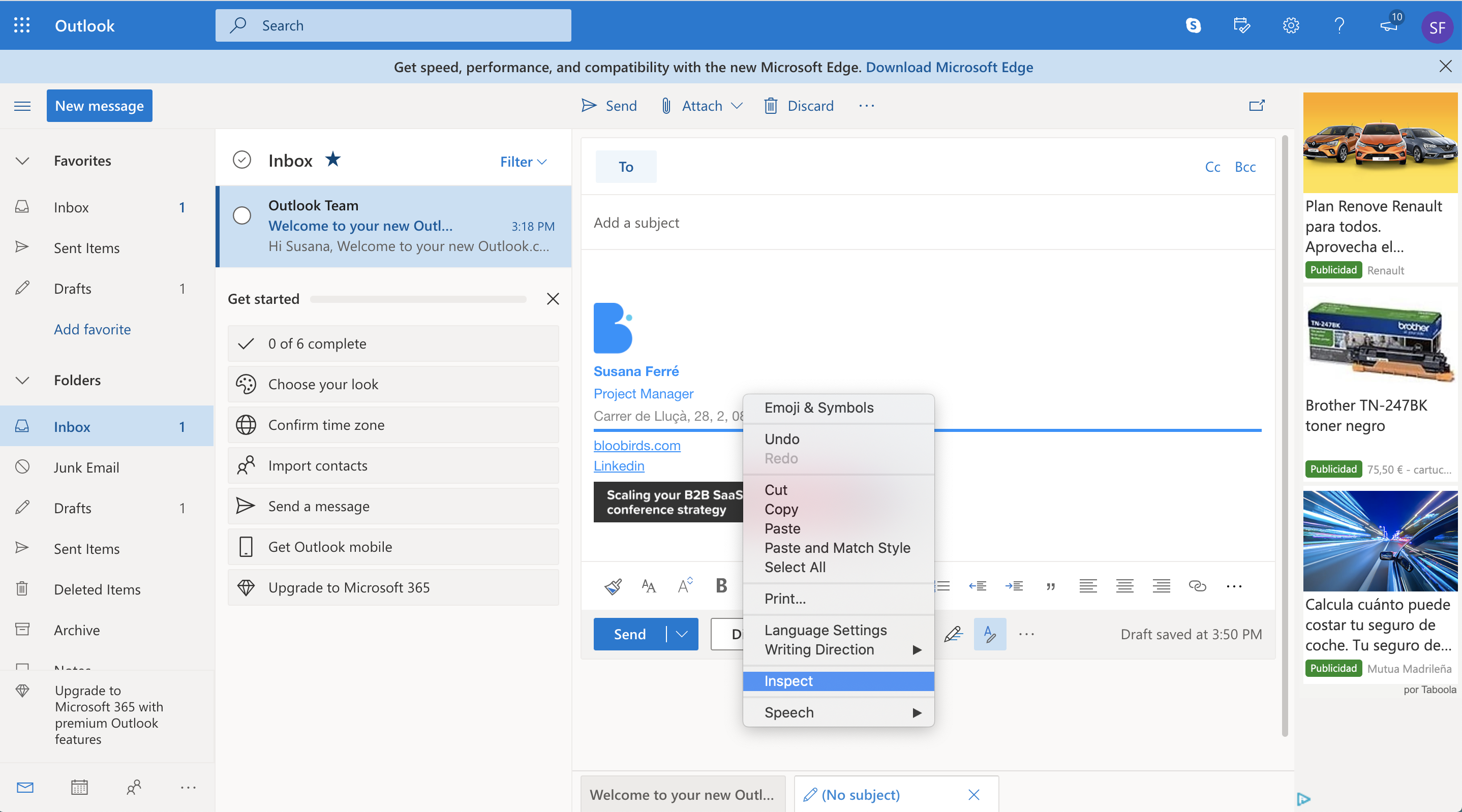Viewport: 1462px width, 812px height.
Task: Align text left
Action: click(1087, 585)
